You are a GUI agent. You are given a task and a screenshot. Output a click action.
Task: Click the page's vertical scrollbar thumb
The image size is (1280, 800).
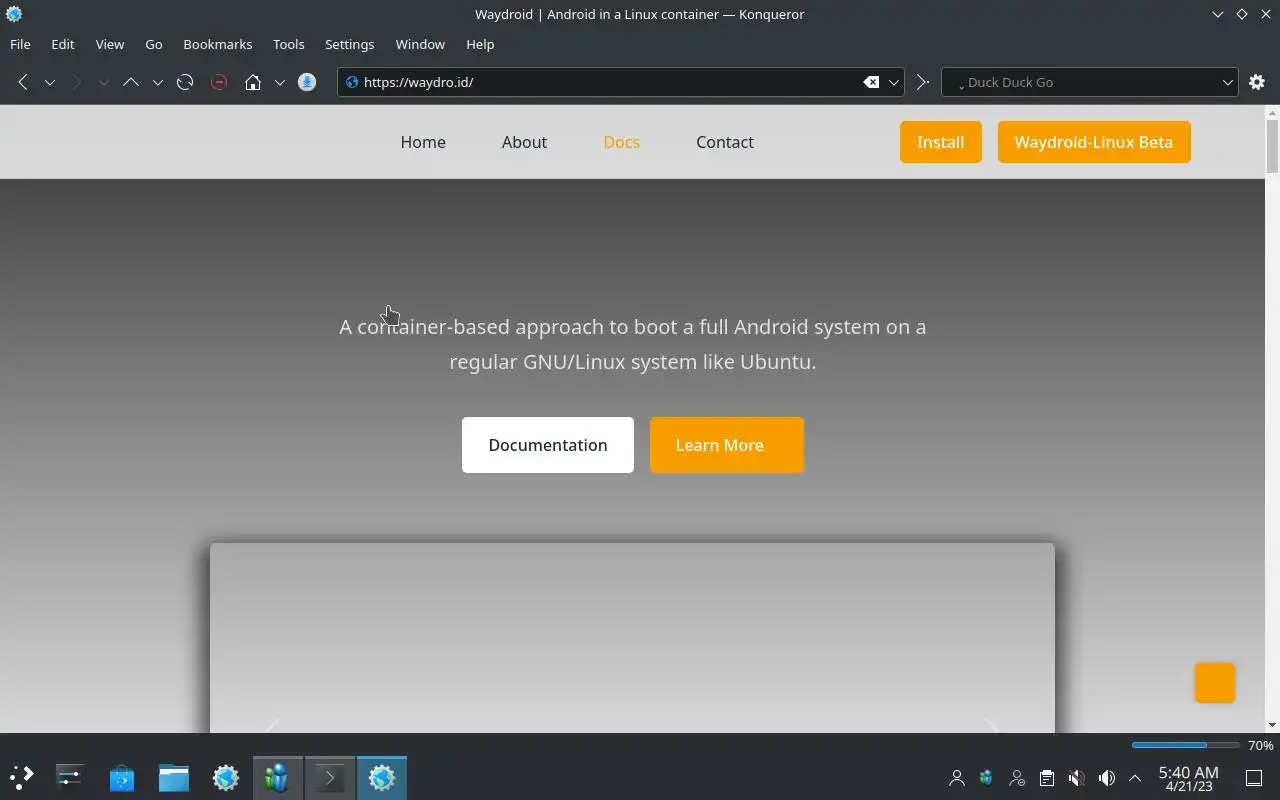point(1272,146)
